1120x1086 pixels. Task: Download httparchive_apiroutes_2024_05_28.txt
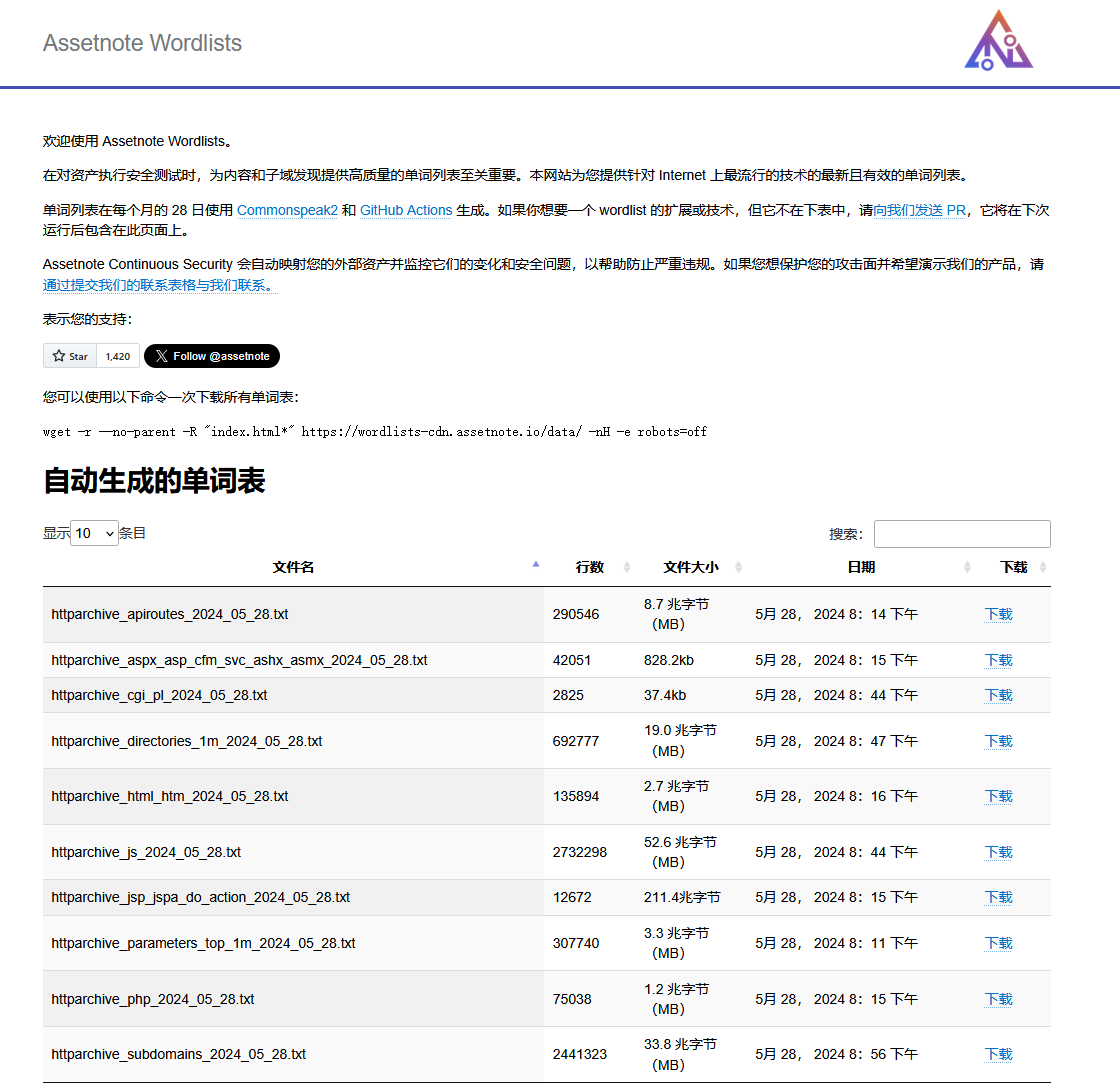(998, 614)
